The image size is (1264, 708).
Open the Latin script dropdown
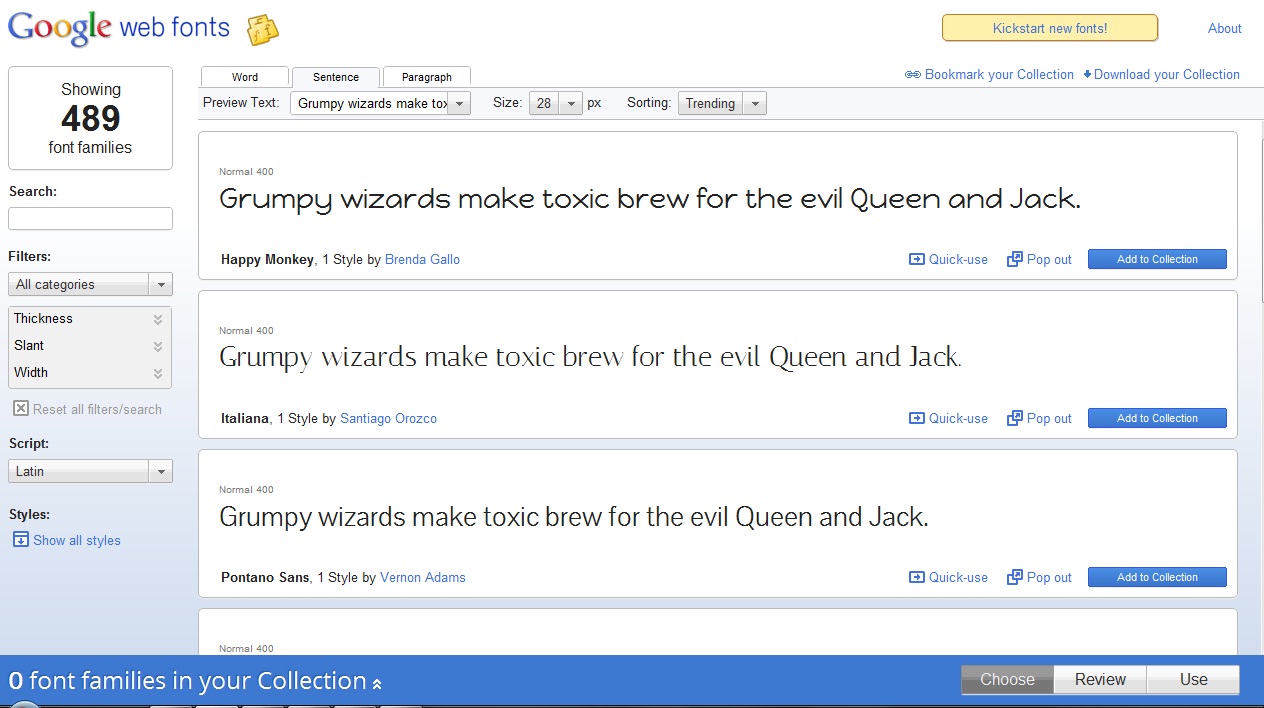(x=90, y=471)
